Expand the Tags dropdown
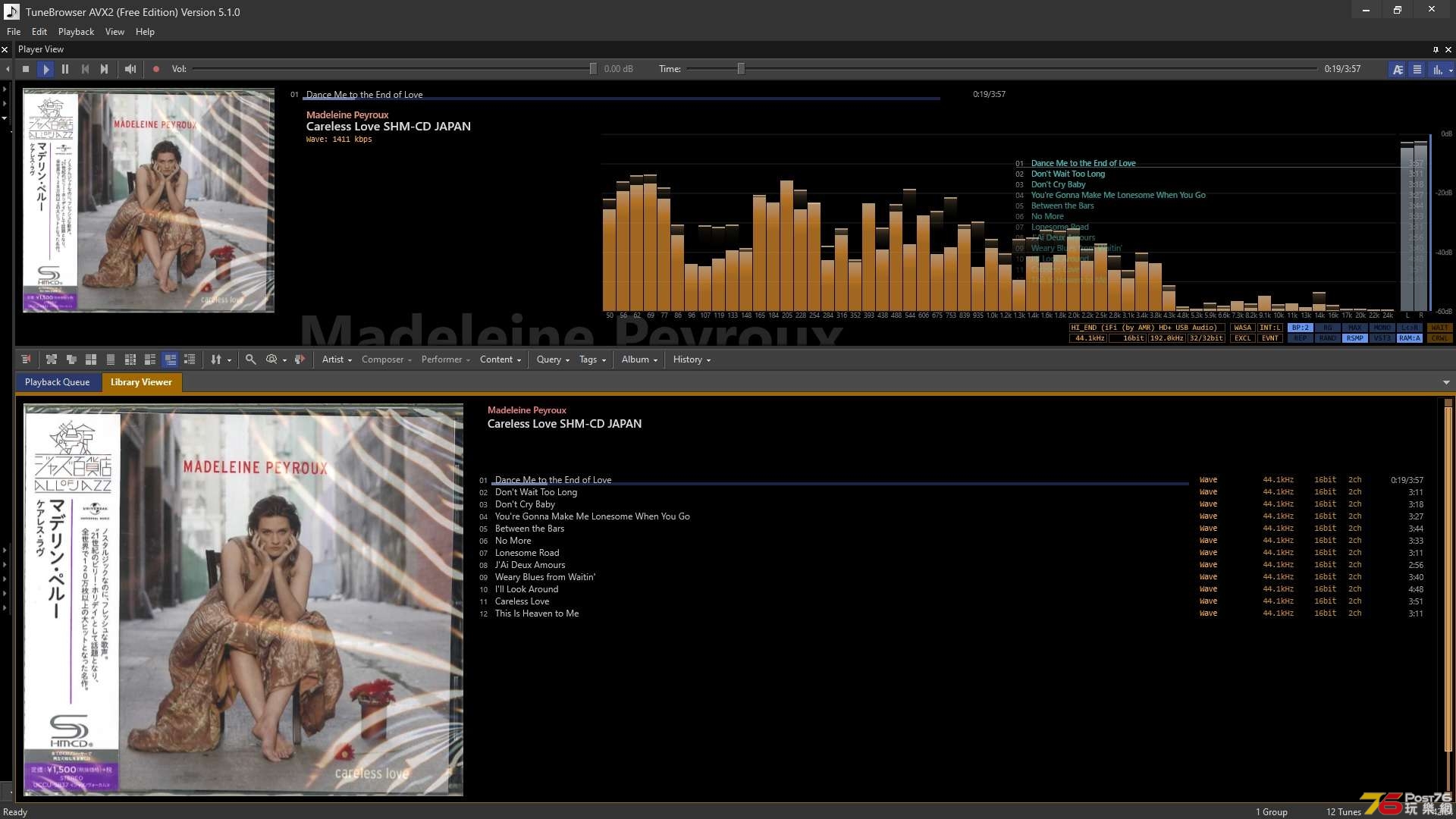The width and height of the screenshot is (1456, 819). point(592,359)
